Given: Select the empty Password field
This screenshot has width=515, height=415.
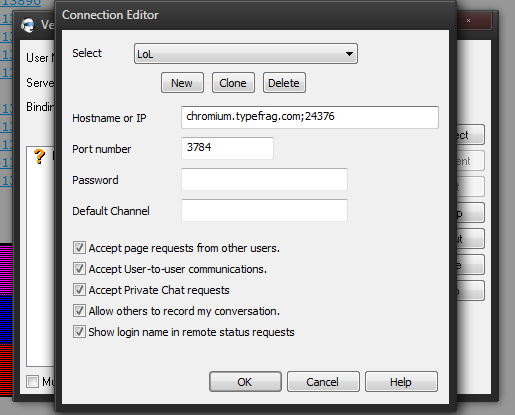Looking at the screenshot, I should click(x=264, y=179).
